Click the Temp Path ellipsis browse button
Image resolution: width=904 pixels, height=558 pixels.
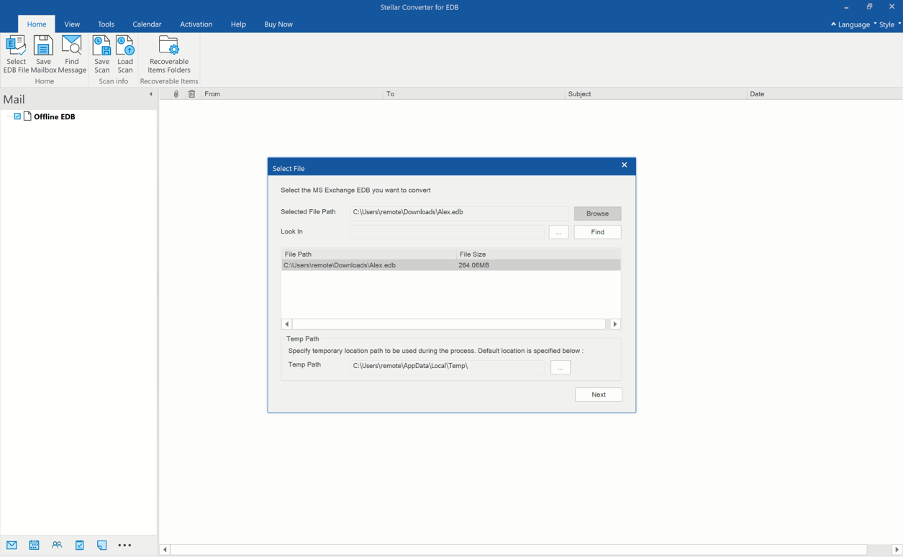(x=560, y=367)
